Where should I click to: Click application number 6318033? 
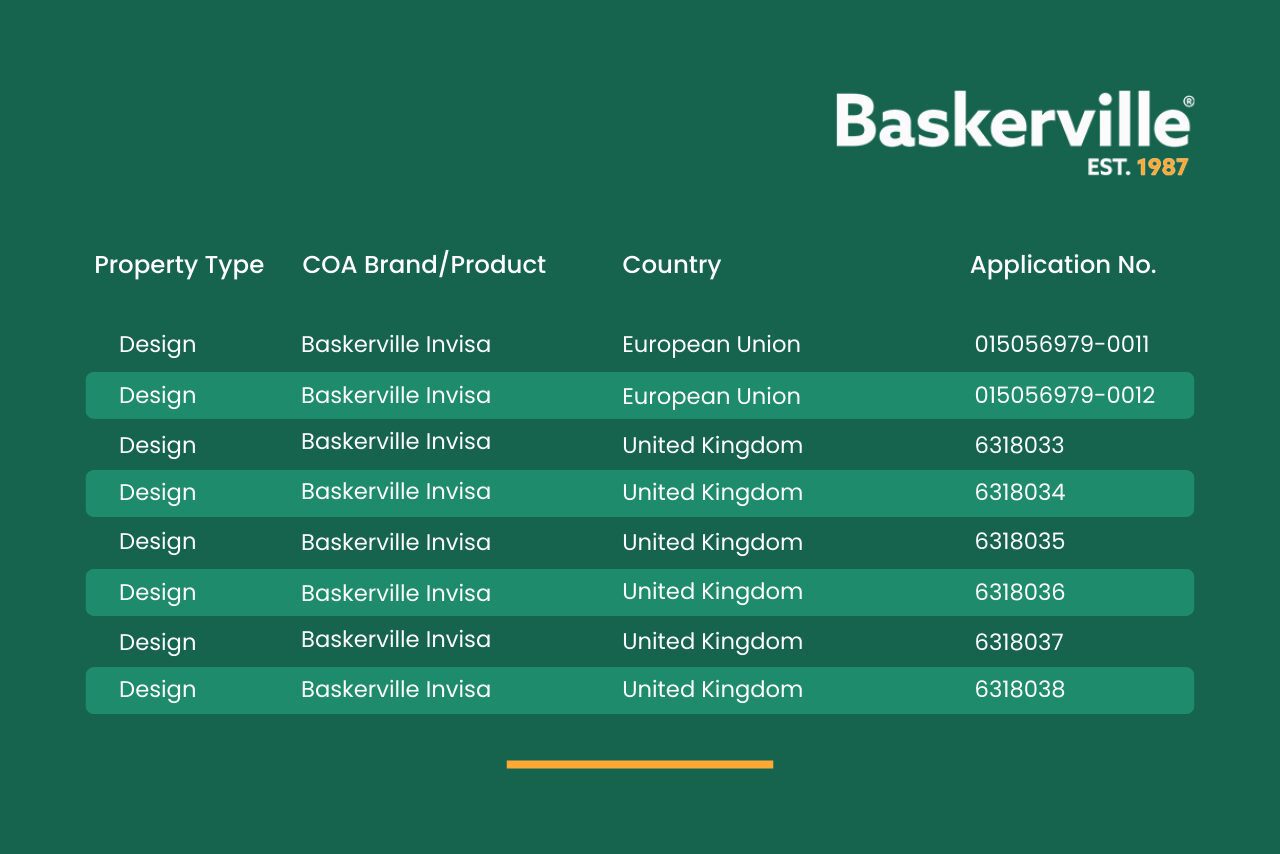point(1019,445)
